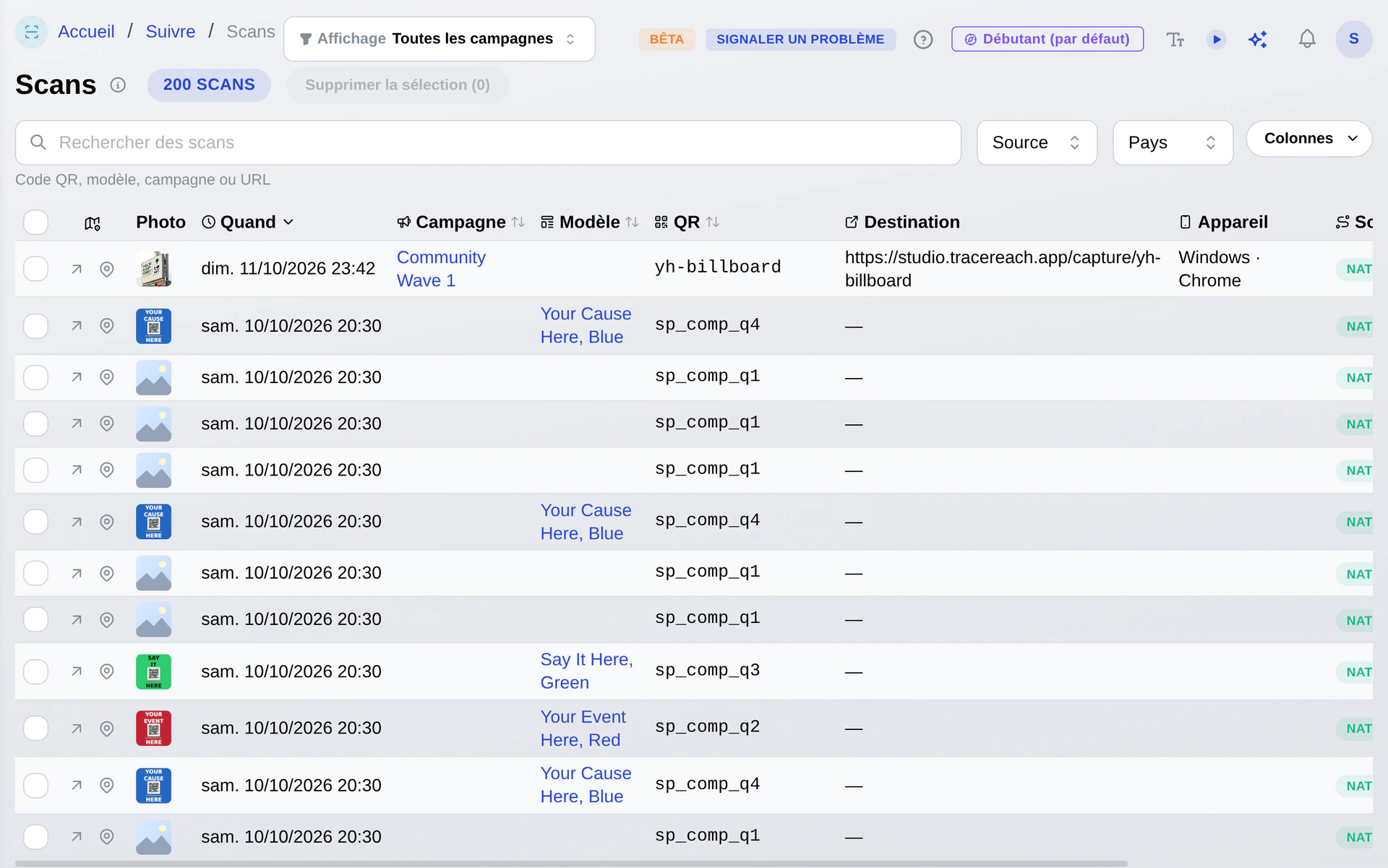Open the notifications bell
This screenshot has height=868, width=1388.
click(1307, 39)
